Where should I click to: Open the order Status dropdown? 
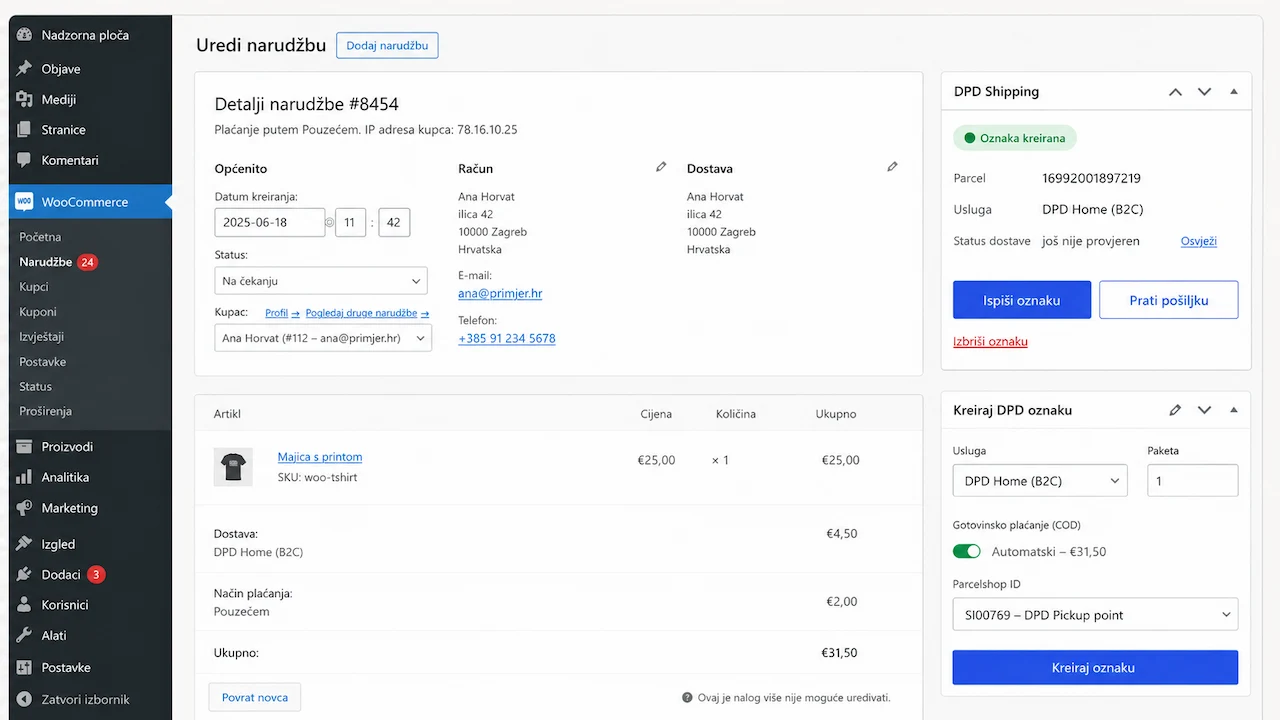[x=321, y=281]
